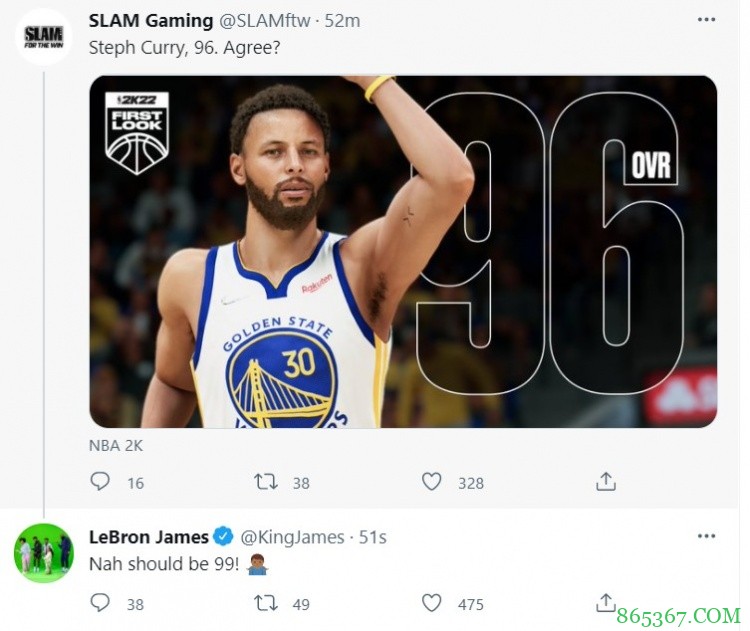Viewport: 750px width, 631px height.
Task: Retweet LeBron James's reply
Action: pyautogui.click(x=265, y=603)
